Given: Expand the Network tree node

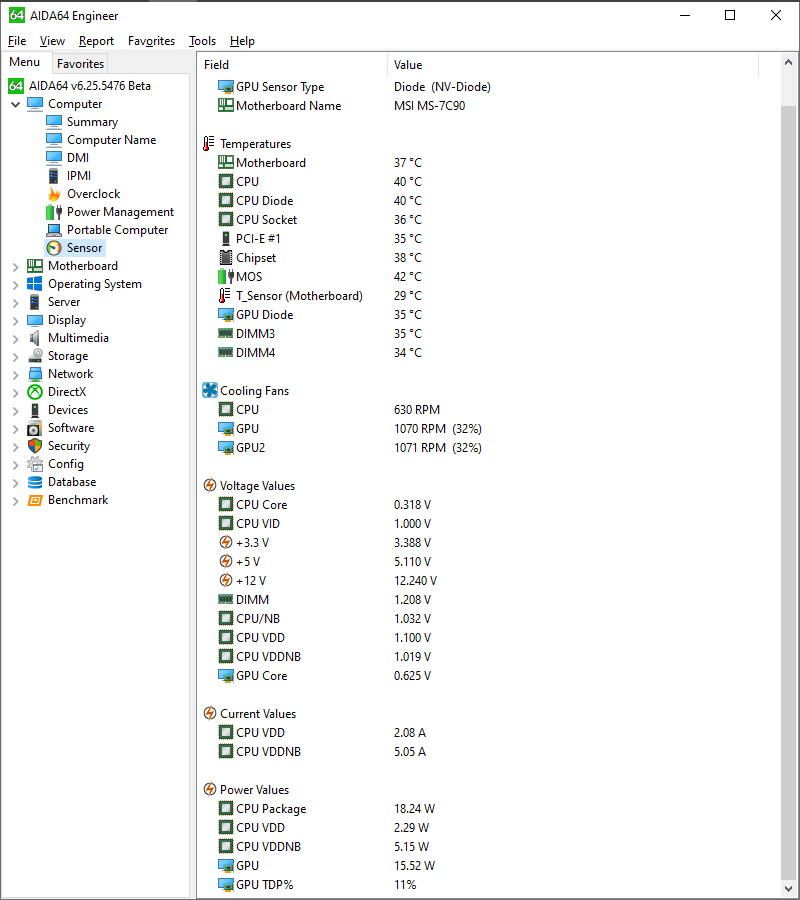Looking at the screenshot, I should tap(15, 374).
